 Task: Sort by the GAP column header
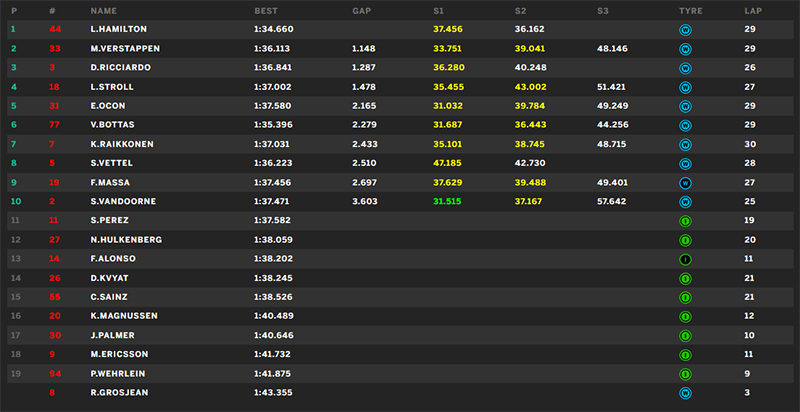361,10
